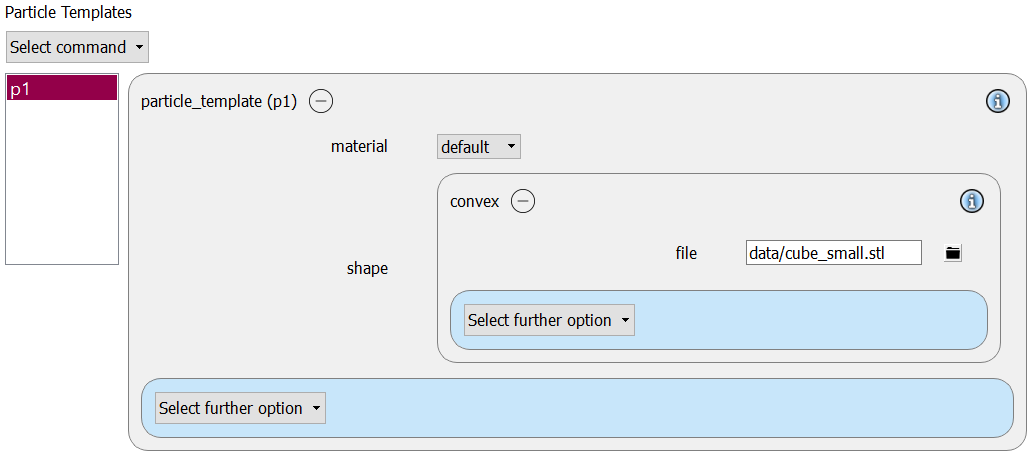Screen dimensions: 1032x456
Task: Click the file path input field
Action: pyautogui.click(x=833, y=253)
